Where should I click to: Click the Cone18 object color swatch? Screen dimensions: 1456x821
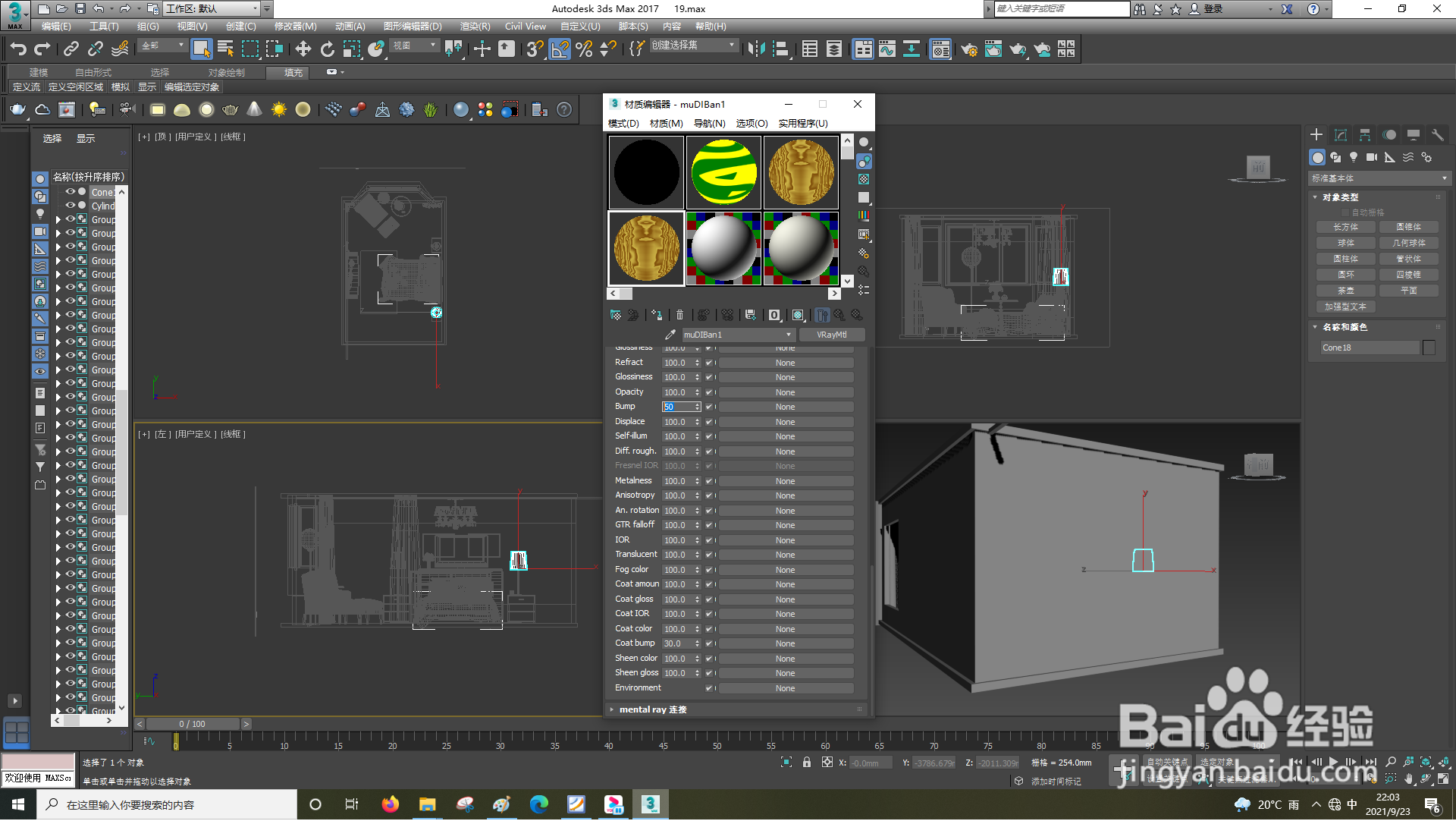tap(1429, 348)
